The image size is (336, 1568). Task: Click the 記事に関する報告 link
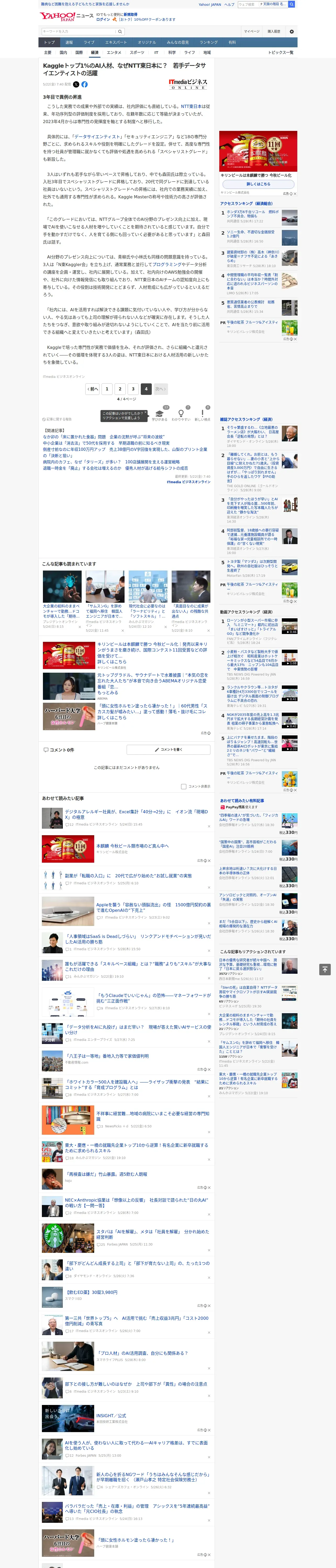[58, 419]
